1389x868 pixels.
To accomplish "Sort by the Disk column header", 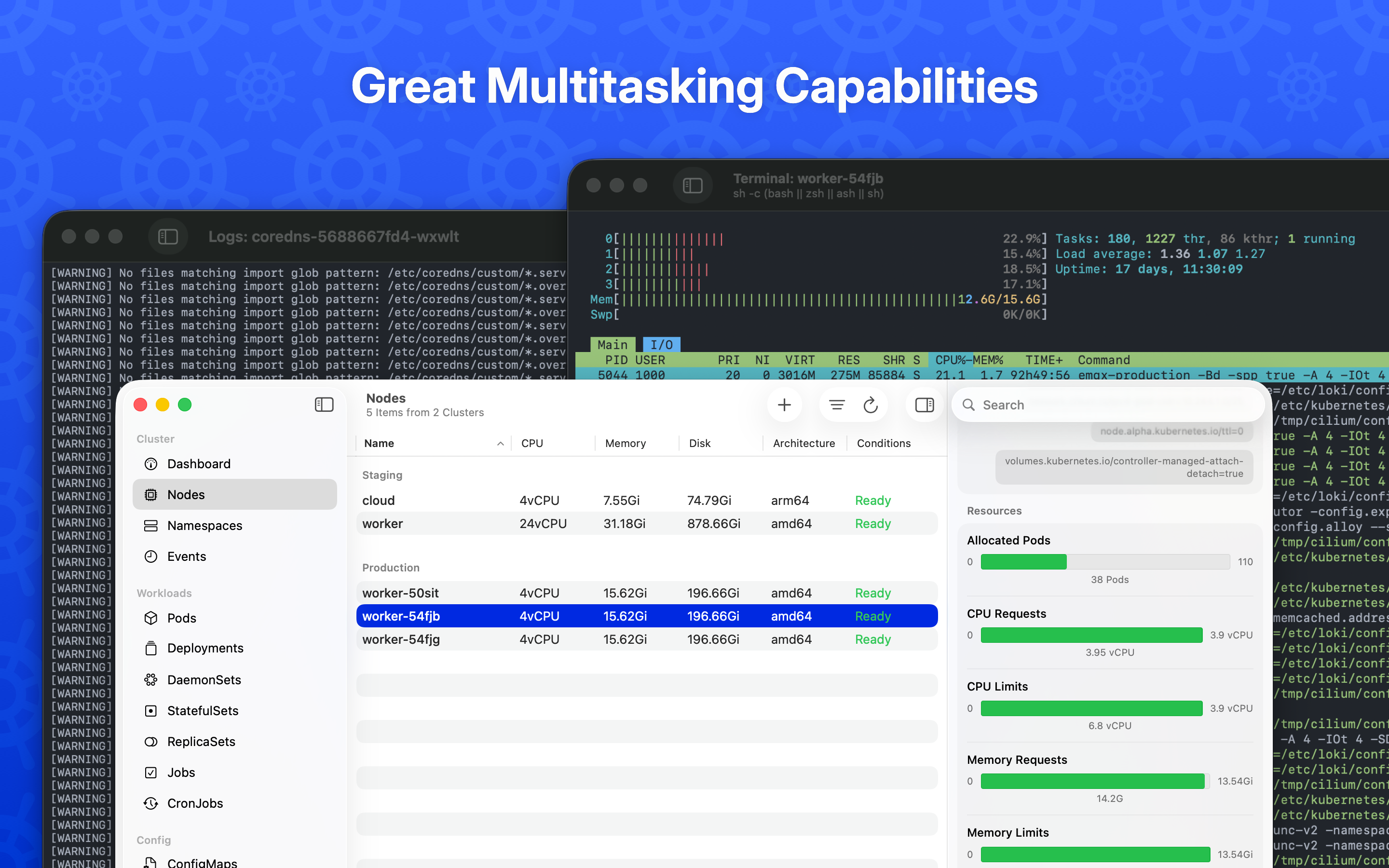I will tap(721, 443).
